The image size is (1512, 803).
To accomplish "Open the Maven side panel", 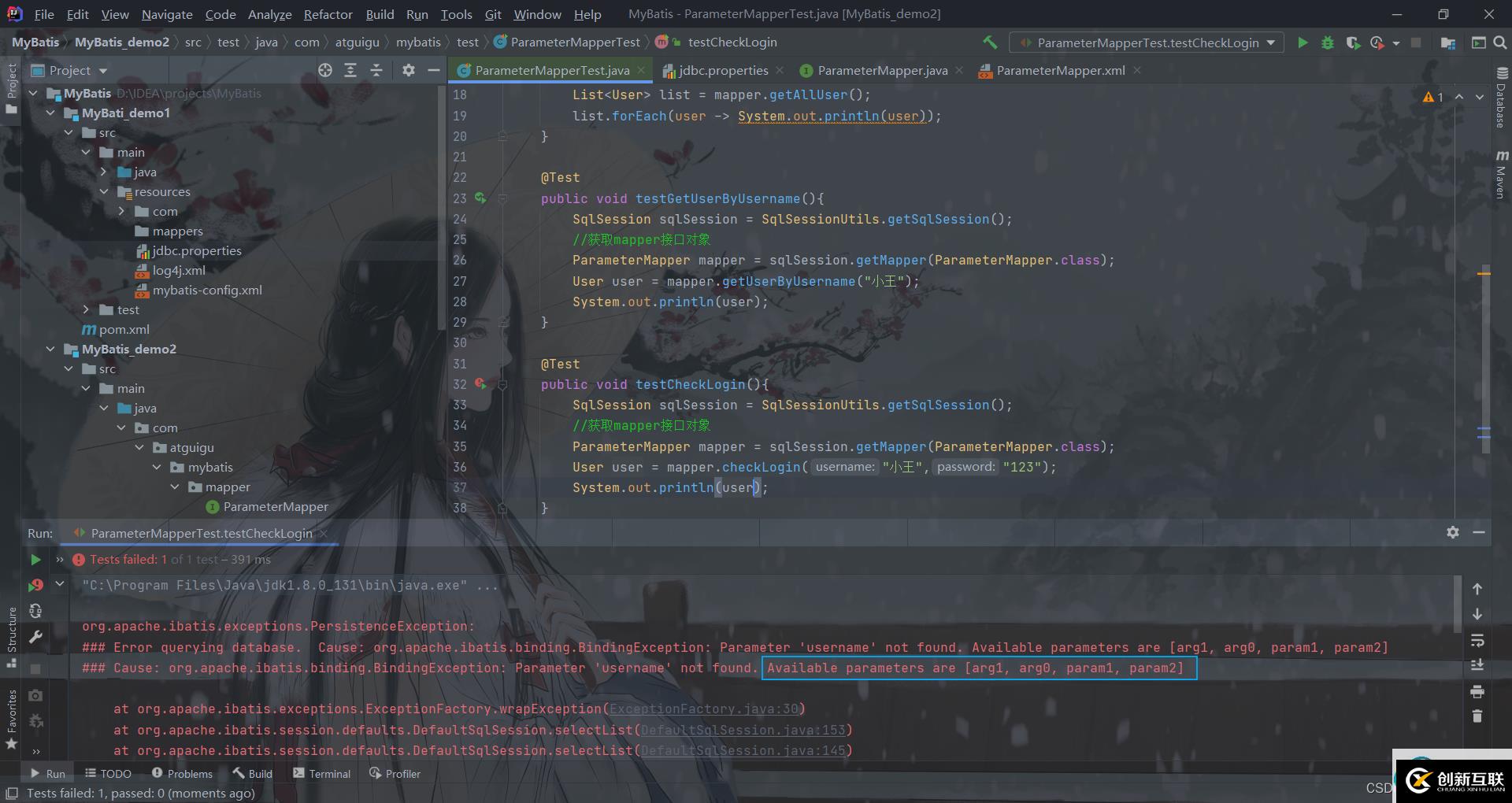I will [1501, 174].
